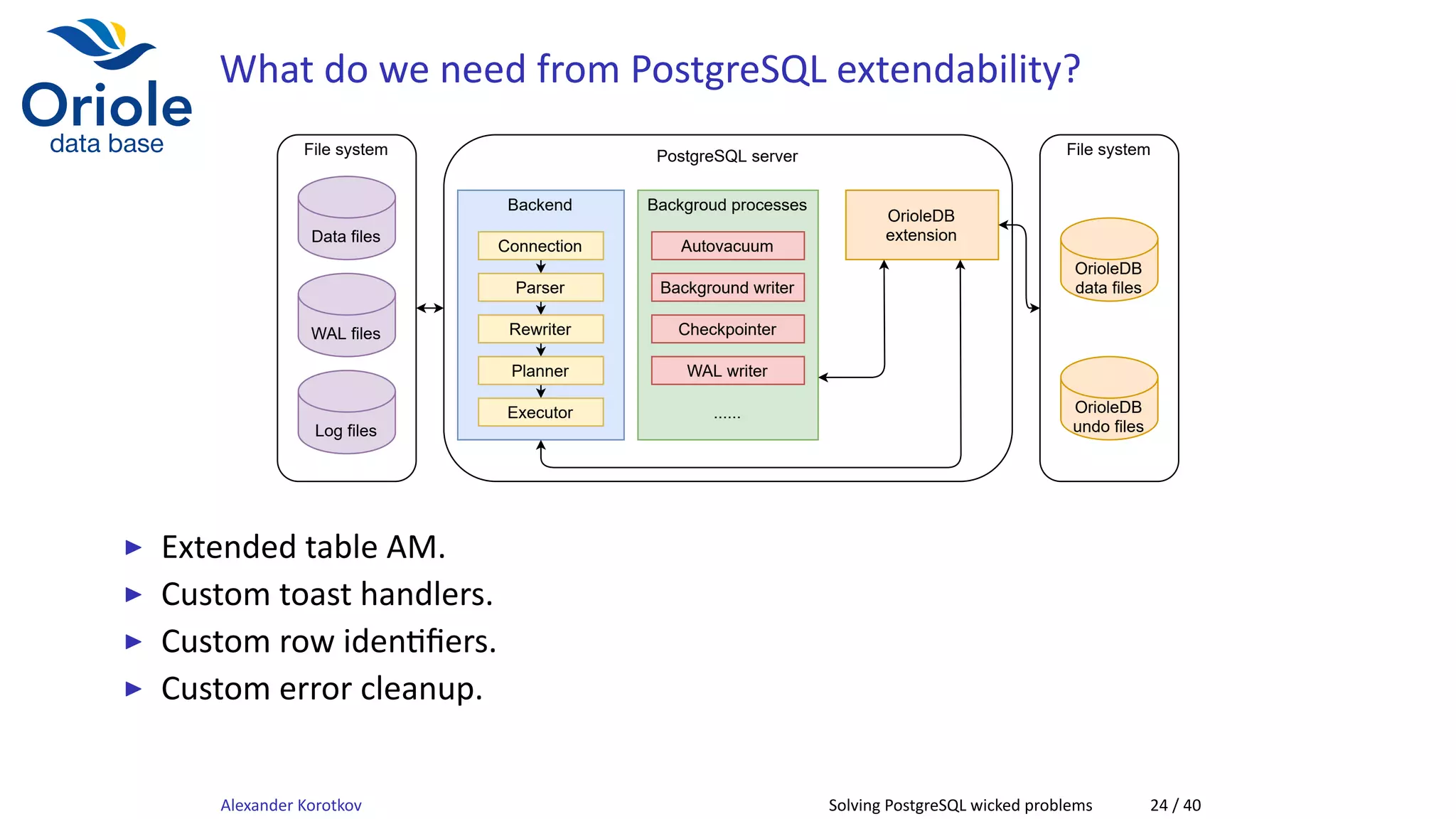Click the 'Custom error cleanup.' bullet text

pos(322,689)
